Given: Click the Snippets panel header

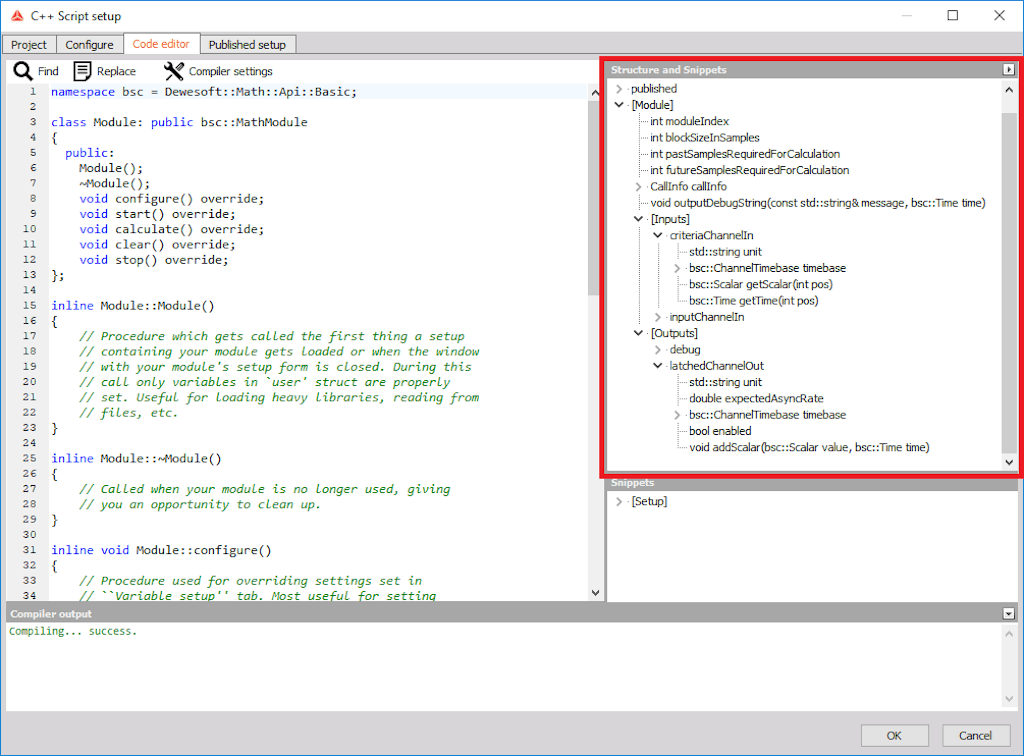Looking at the screenshot, I should pyautogui.click(x=812, y=483).
